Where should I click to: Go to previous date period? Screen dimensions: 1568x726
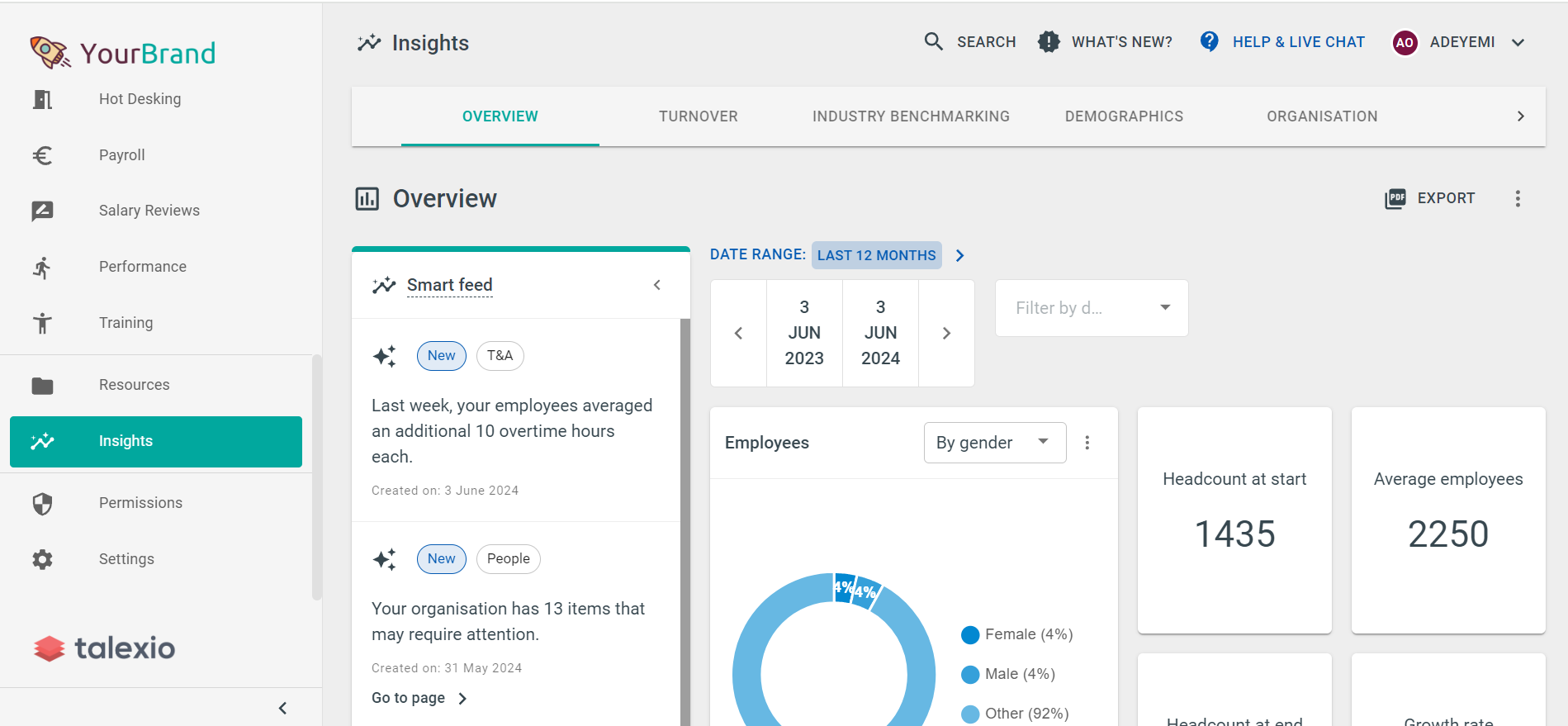pyautogui.click(x=739, y=333)
